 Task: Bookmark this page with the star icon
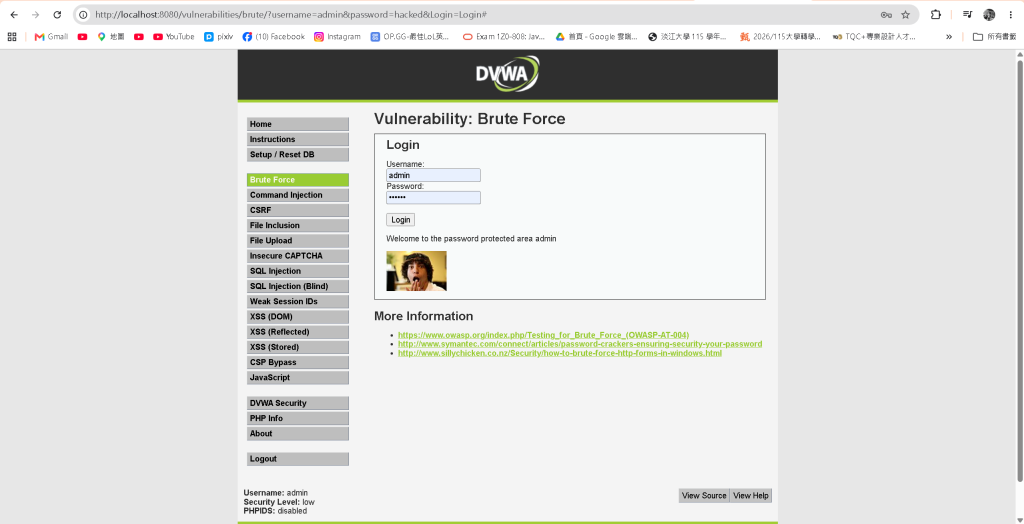[x=905, y=14]
